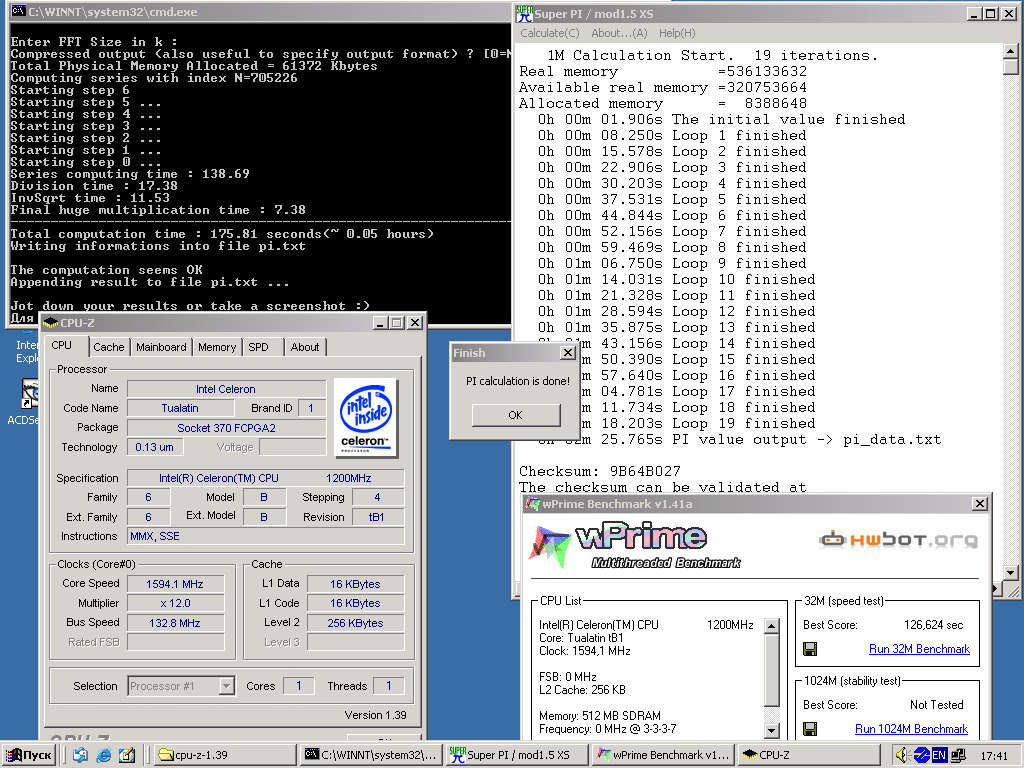Click the Level 2 cache 256 KBytes
Image resolution: width=1024 pixels, height=768 pixels.
coord(355,623)
